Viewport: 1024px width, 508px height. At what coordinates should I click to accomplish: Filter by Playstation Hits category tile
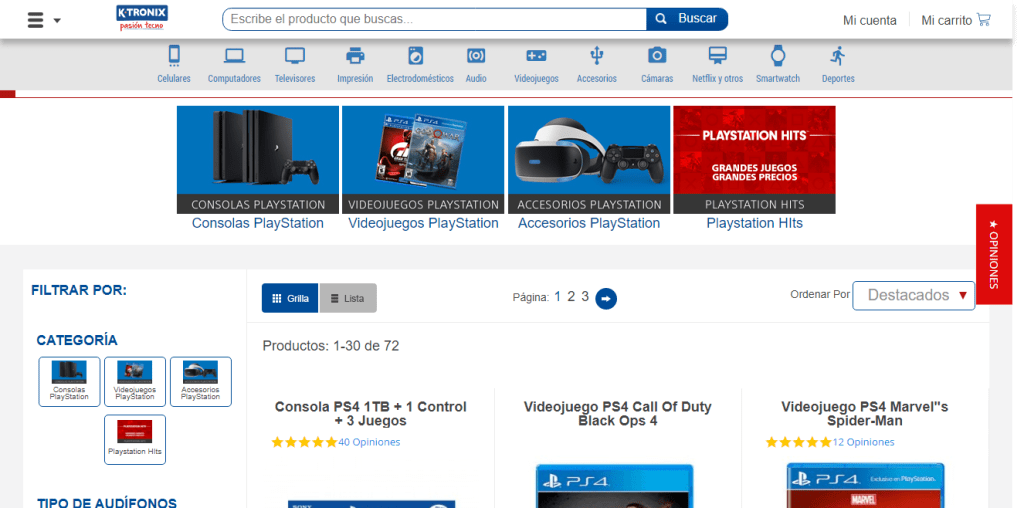(135, 439)
